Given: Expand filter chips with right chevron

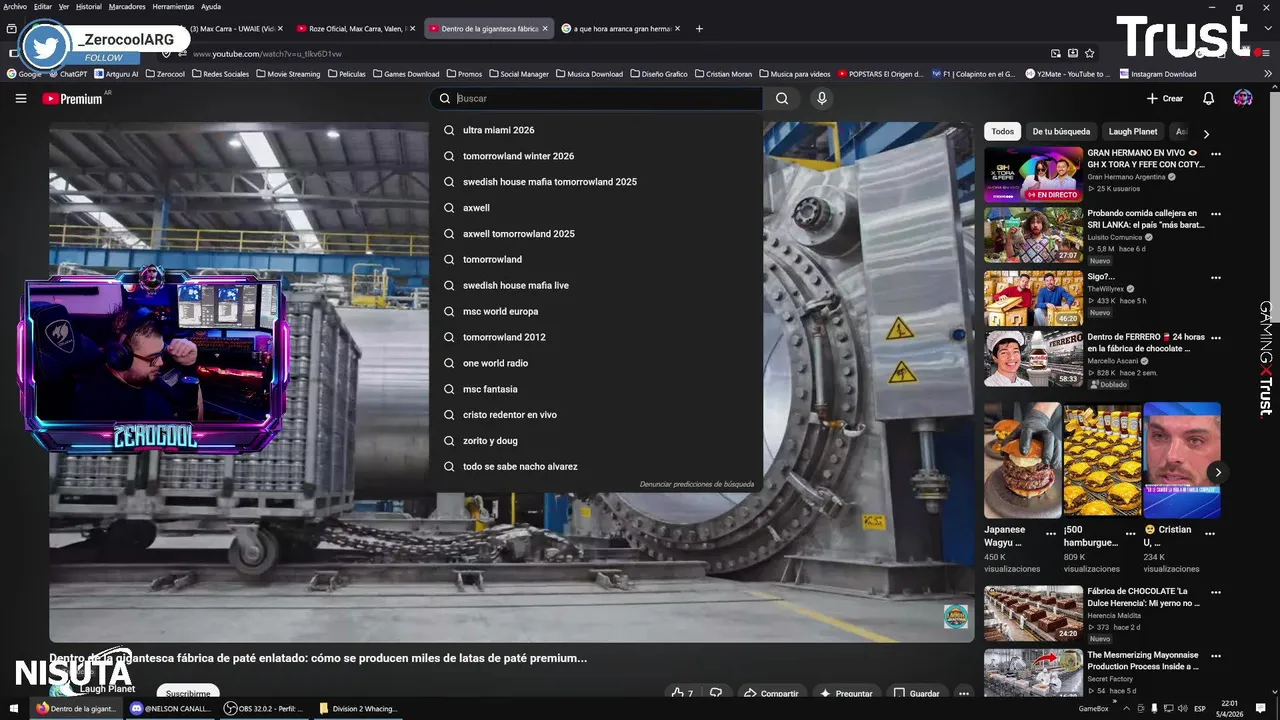Looking at the screenshot, I should (x=1206, y=133).
